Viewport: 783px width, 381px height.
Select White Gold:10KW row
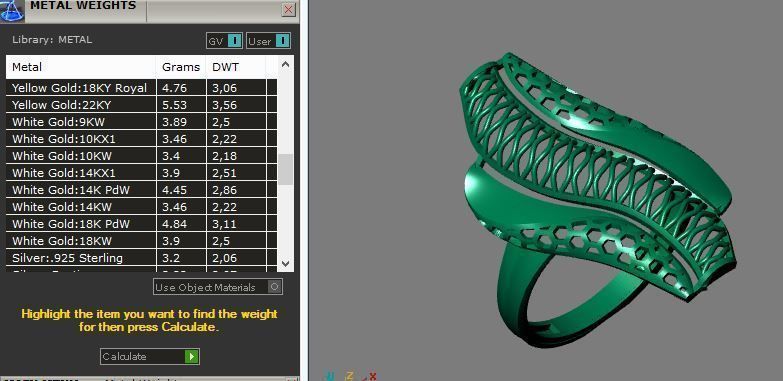[141, 156]
